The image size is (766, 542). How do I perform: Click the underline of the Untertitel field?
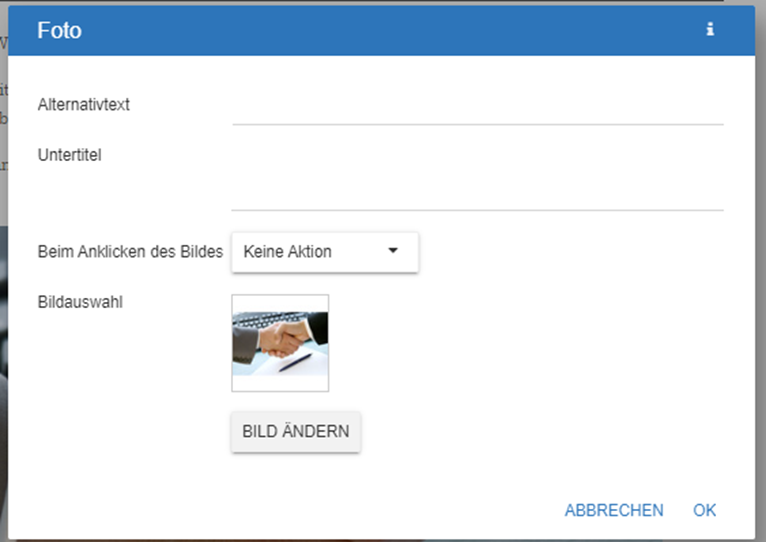click(x=477, y=210)
